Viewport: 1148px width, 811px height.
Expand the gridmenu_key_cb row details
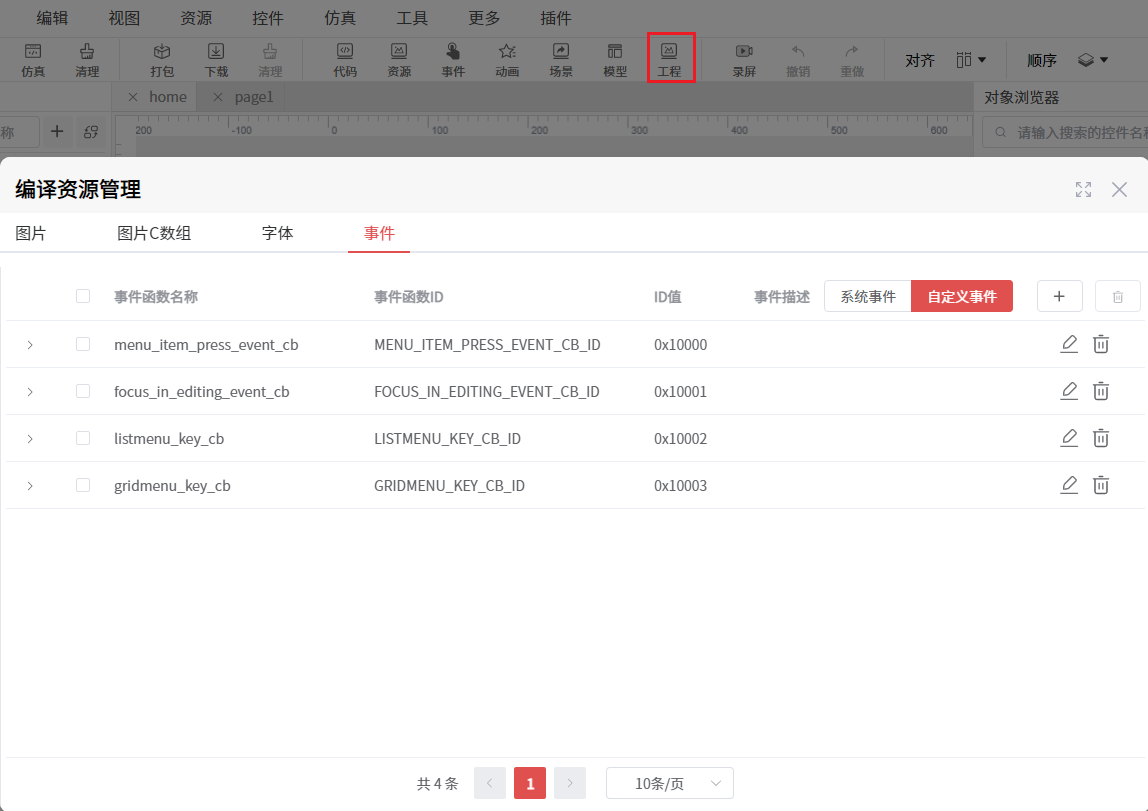click(30, 486)
